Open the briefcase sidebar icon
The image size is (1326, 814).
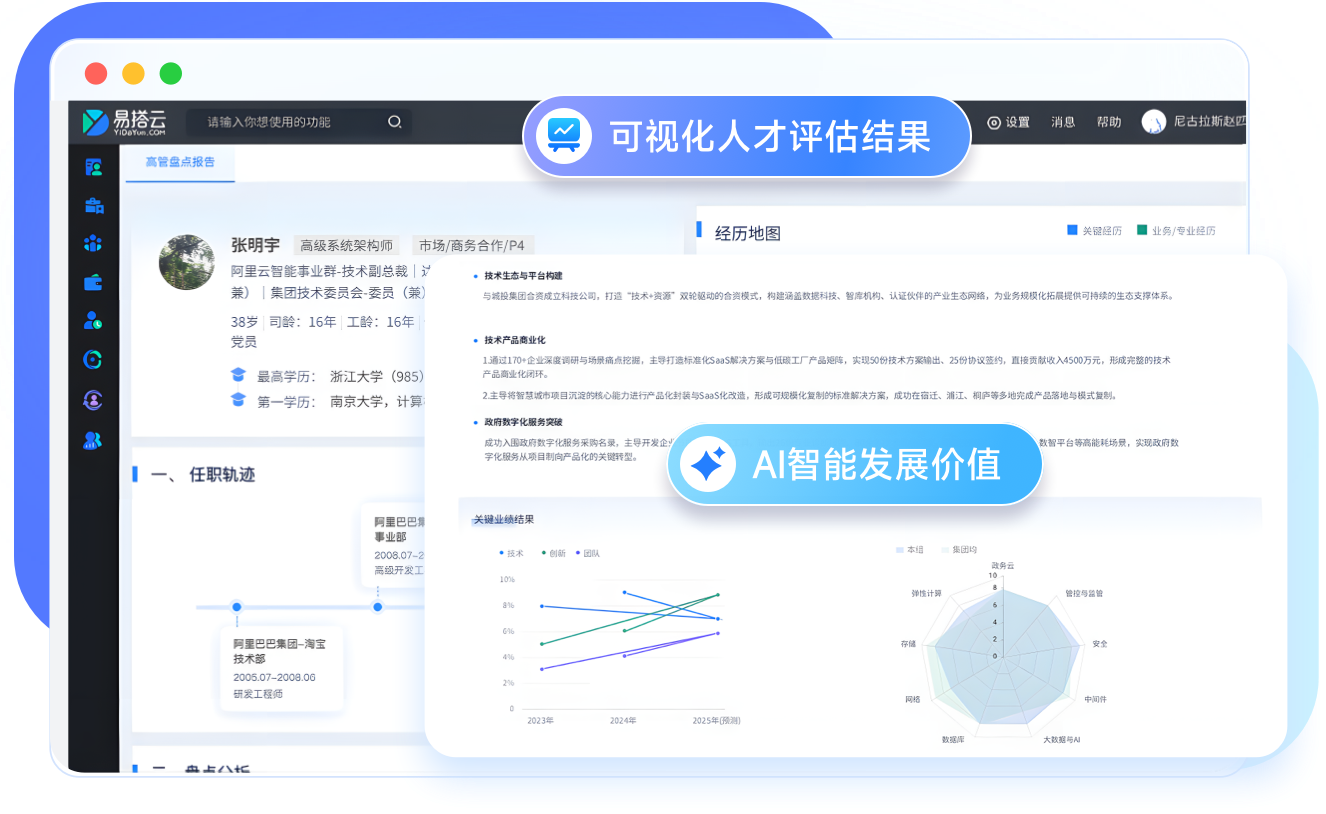tap(94, 206)
